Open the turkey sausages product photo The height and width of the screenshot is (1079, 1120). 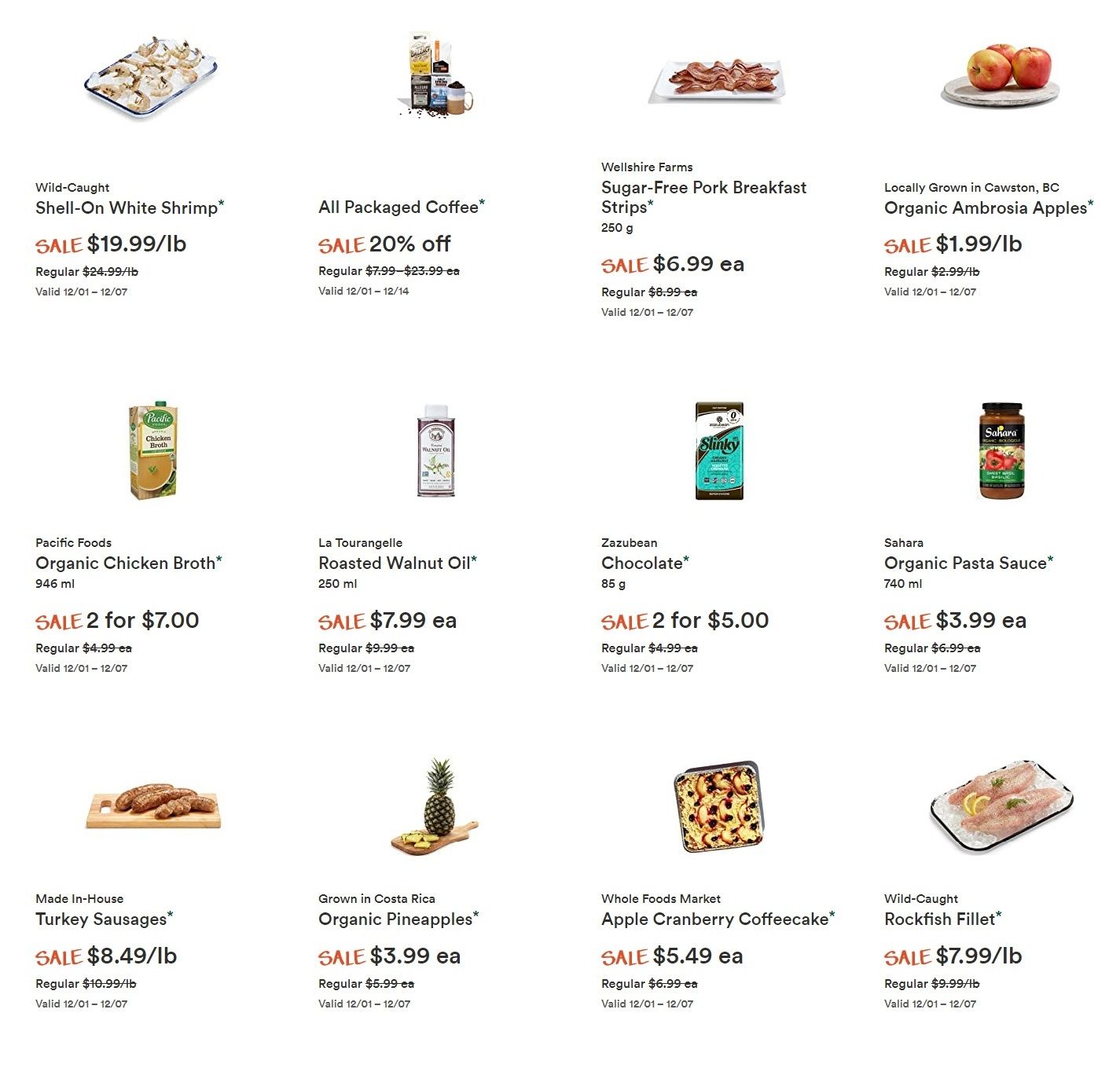pos(153,804)
